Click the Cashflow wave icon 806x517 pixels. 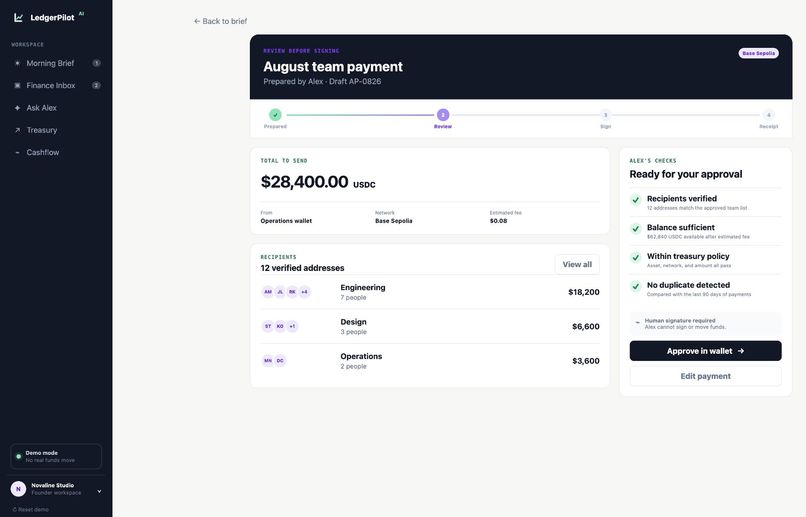(17, 153)
